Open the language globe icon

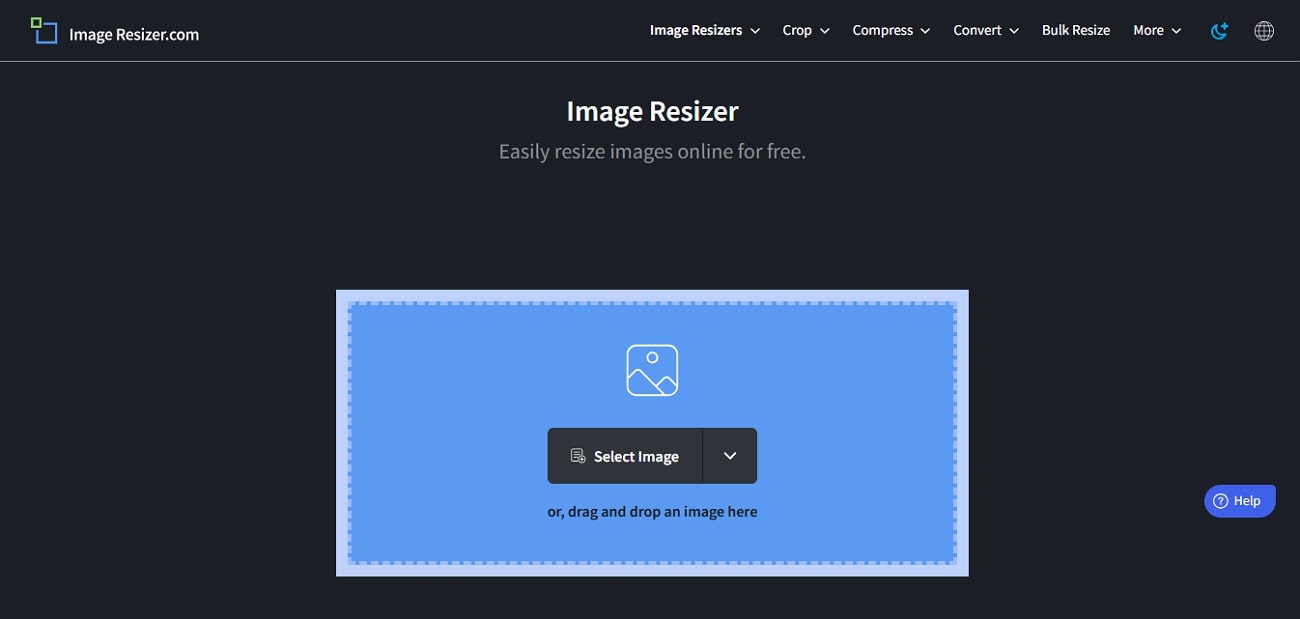[1264, 31]
